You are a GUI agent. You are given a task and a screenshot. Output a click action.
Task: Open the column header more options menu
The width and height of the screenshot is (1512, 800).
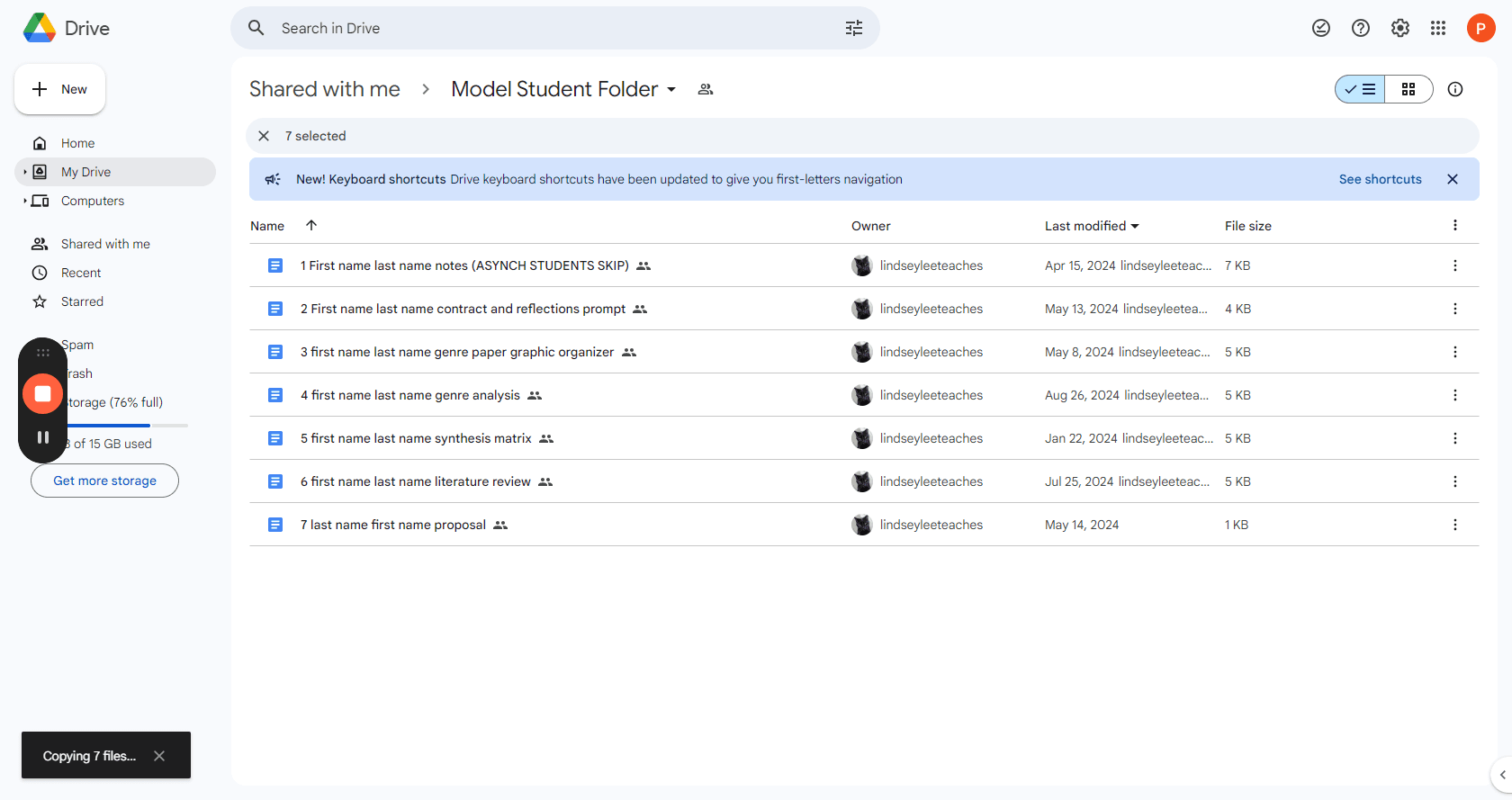pyautogui.click(x=1455, y=225)
